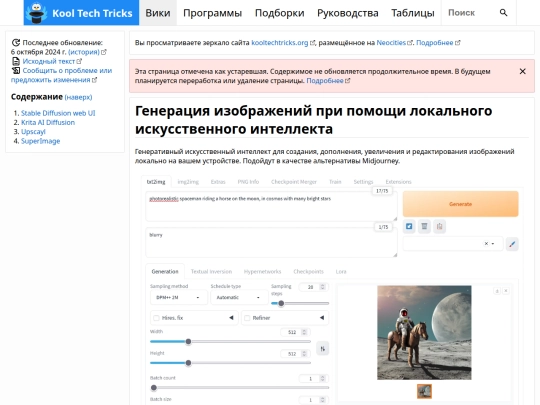Click the clipboard icon under Generate
Viewport: 540px width, 405px height.
click(x=439, y=226)
